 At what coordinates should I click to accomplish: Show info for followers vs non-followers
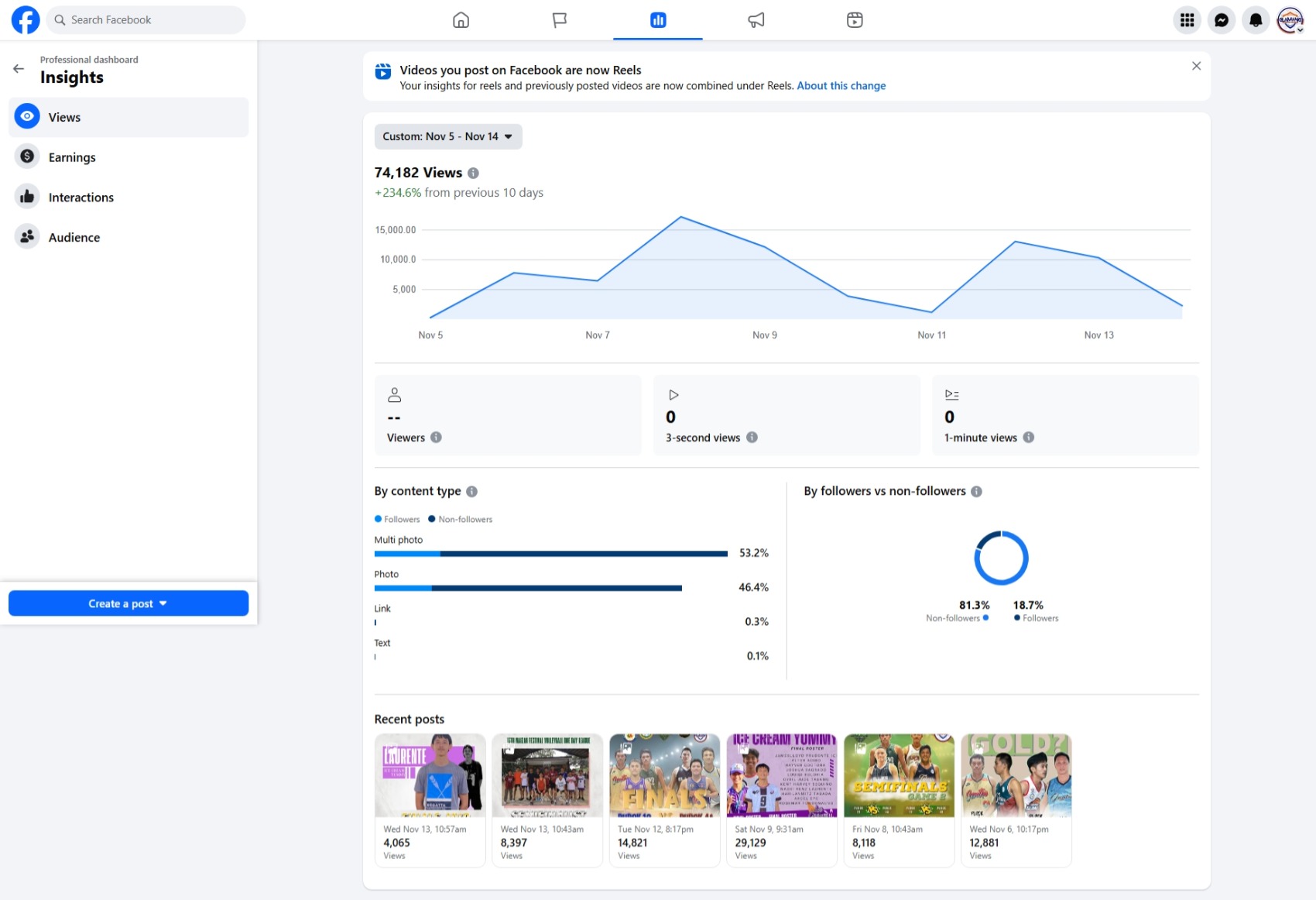[976, 491]
